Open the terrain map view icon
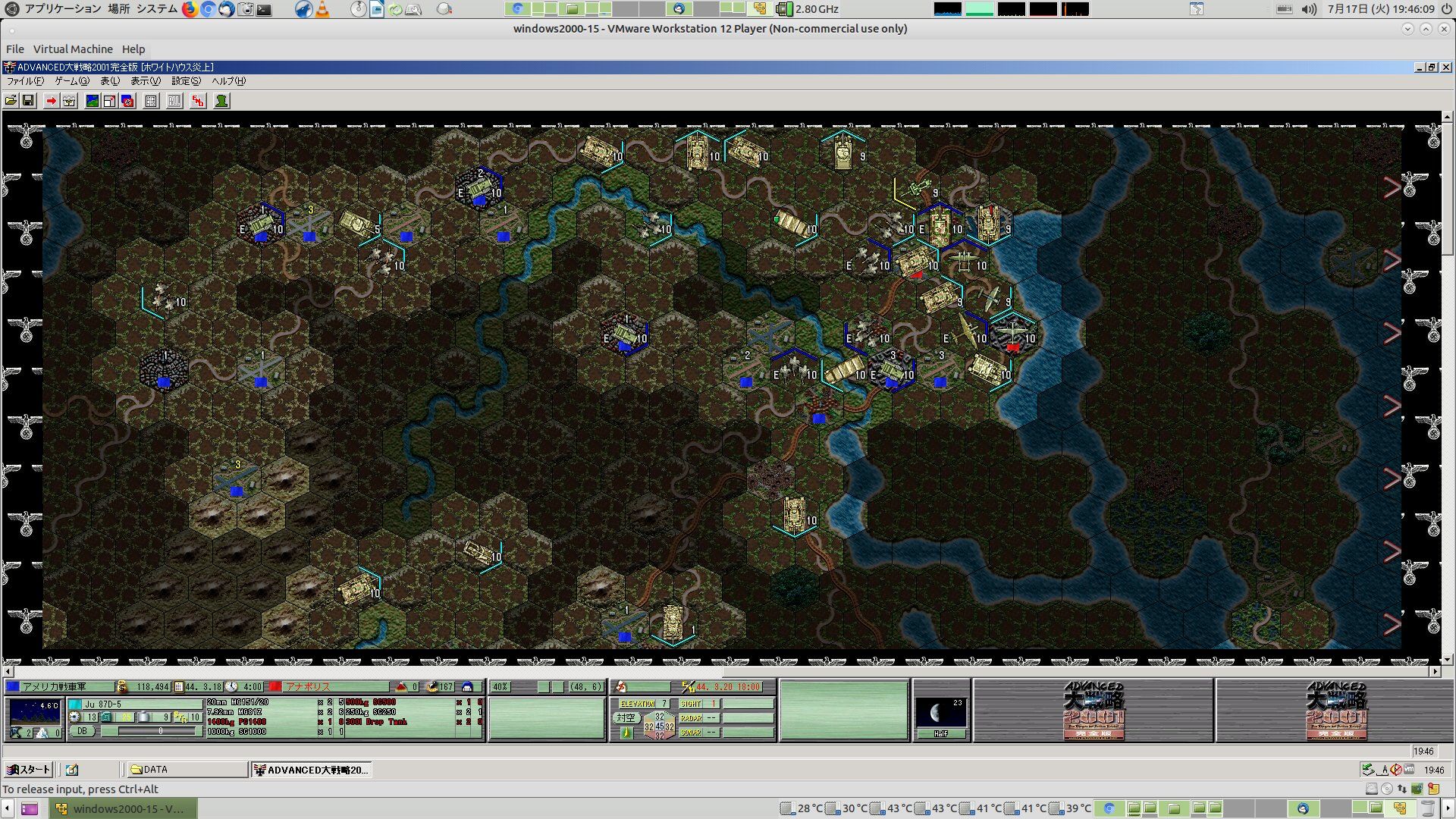This screenshot has width=1456, height=819. 92,101
